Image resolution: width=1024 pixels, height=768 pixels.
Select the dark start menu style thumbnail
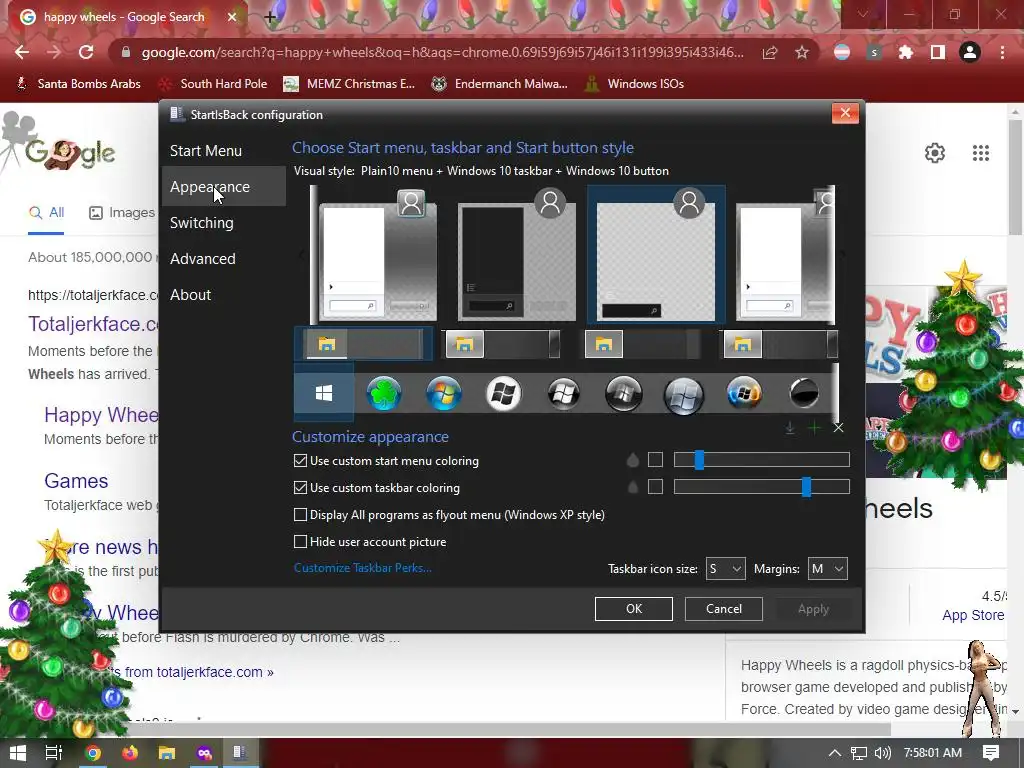[517, 255]
